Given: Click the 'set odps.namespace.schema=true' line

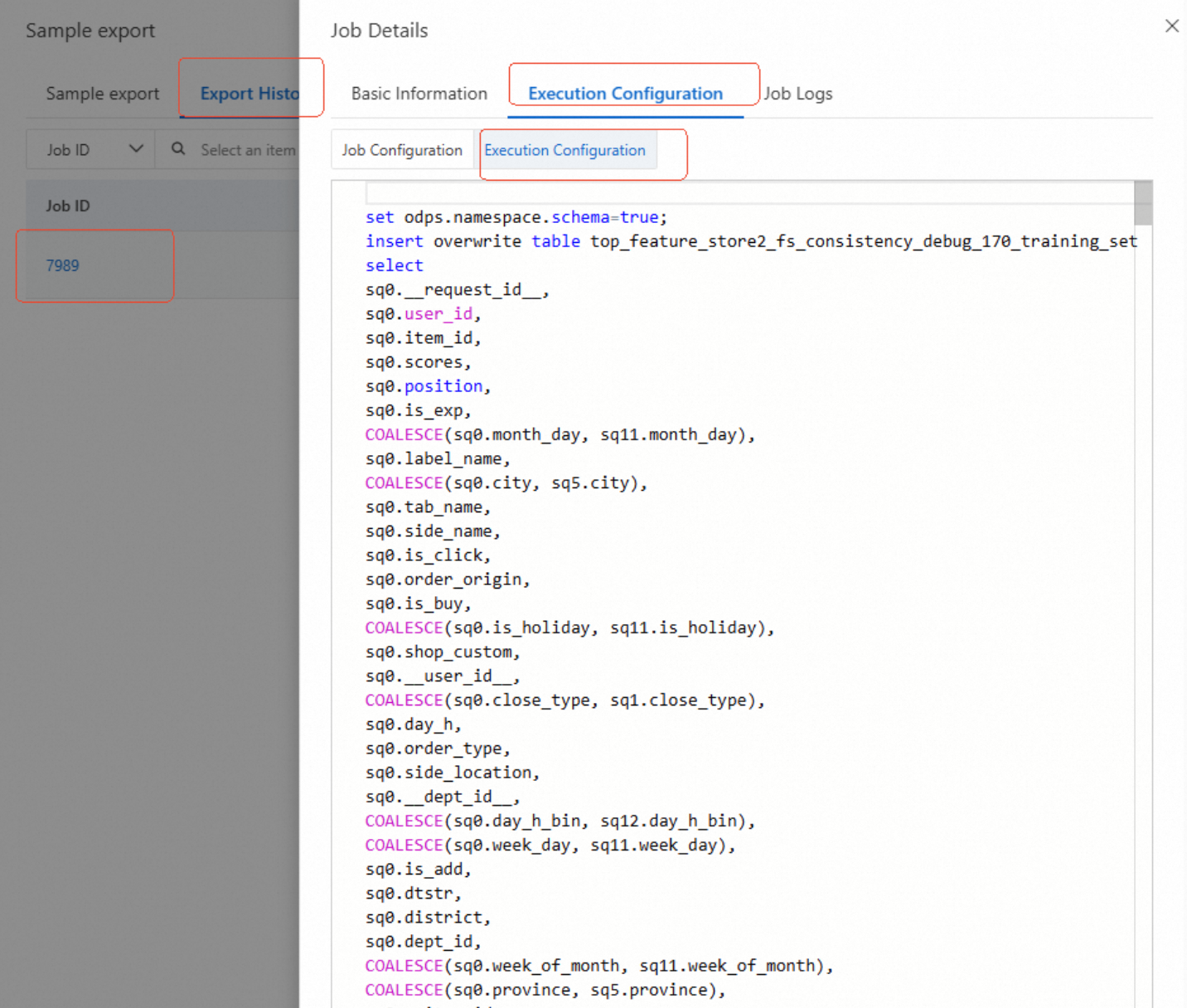Looking at the screenshot, I should (x=516, y=217).
